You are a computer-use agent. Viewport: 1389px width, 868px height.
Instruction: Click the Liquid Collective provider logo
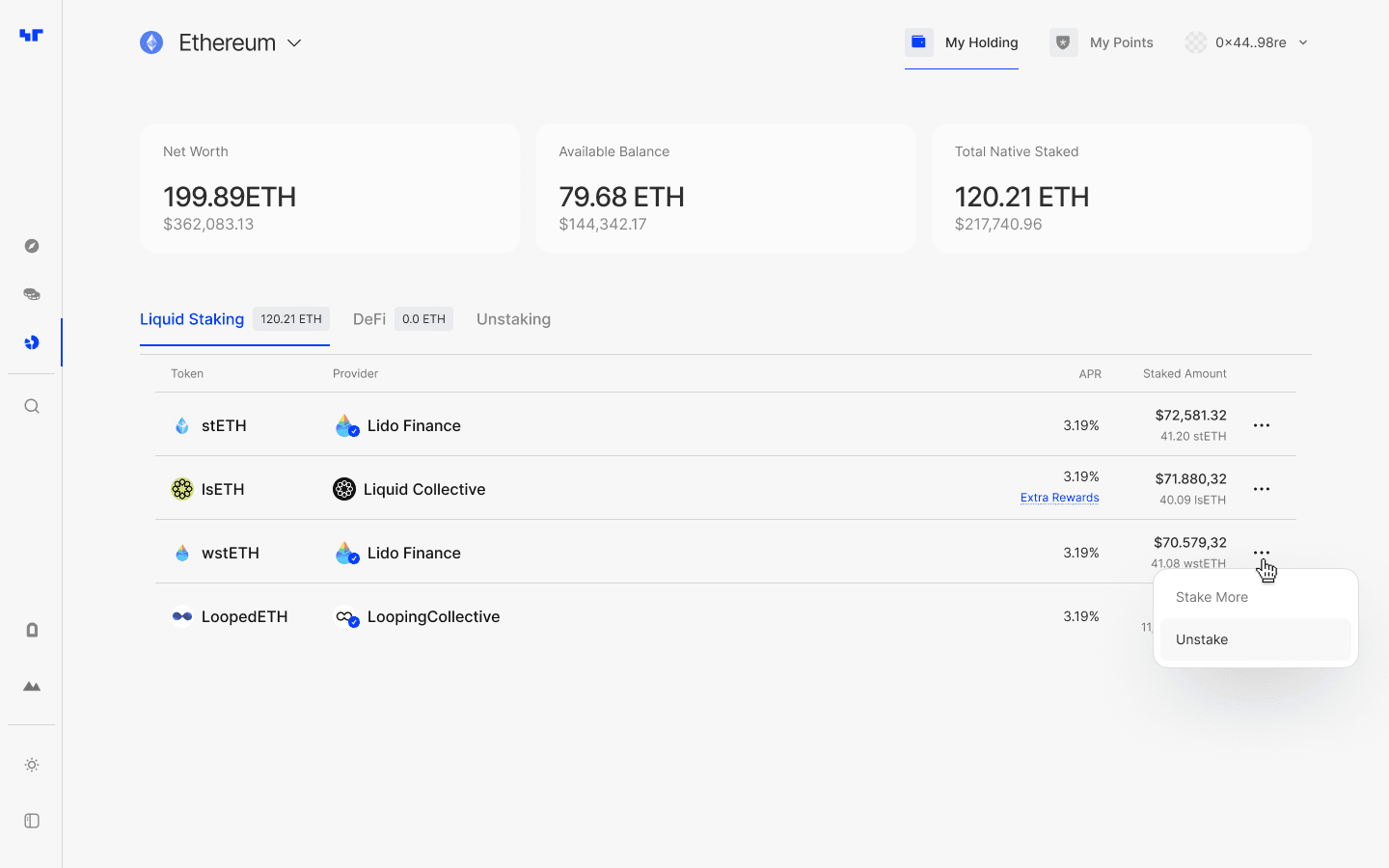(x=344, y=489)
